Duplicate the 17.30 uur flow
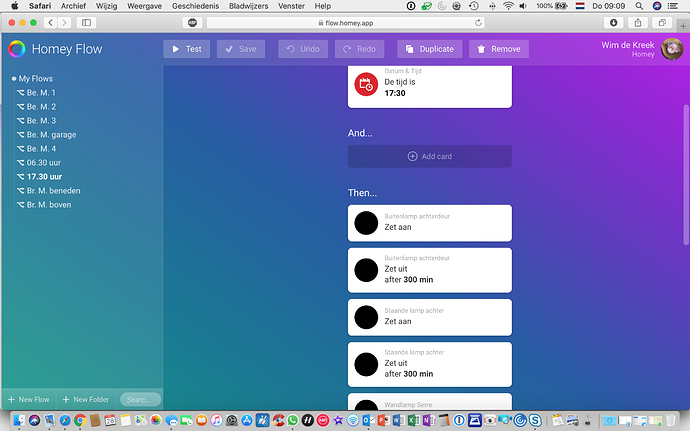Image resolution: width=690 pixels, height=431 pixels. tap(429, 49)
